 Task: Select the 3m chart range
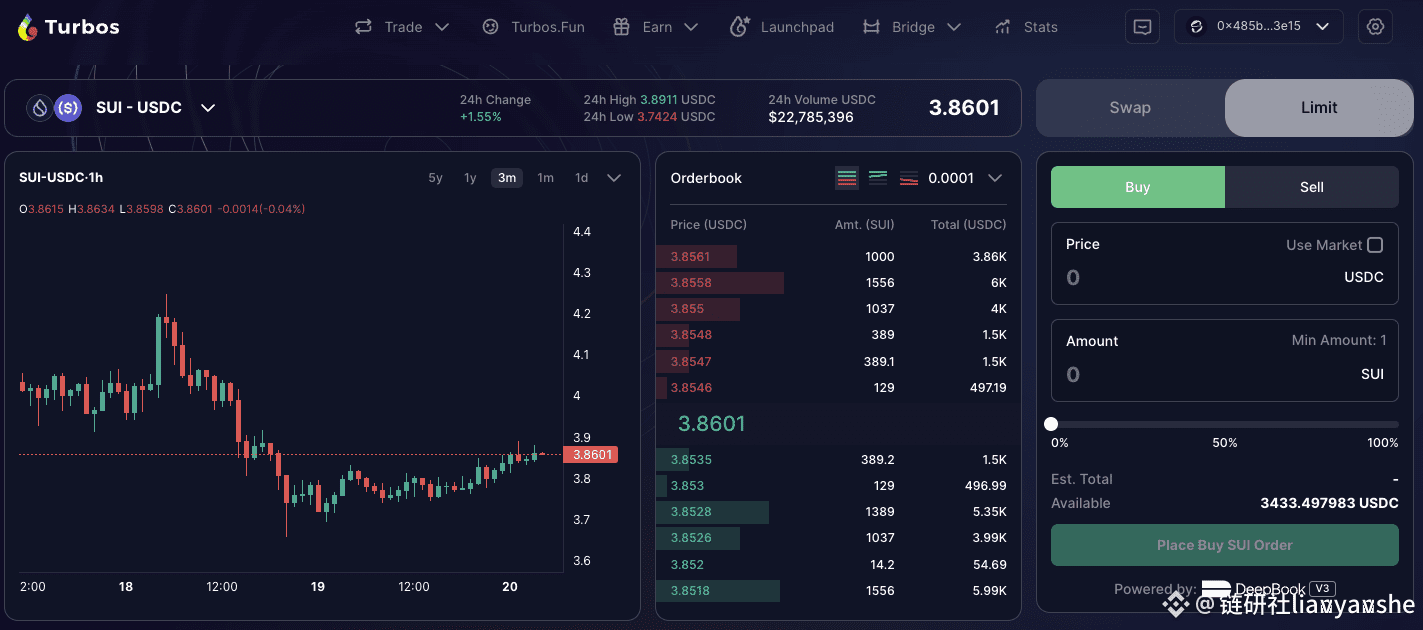pos(507,178)
